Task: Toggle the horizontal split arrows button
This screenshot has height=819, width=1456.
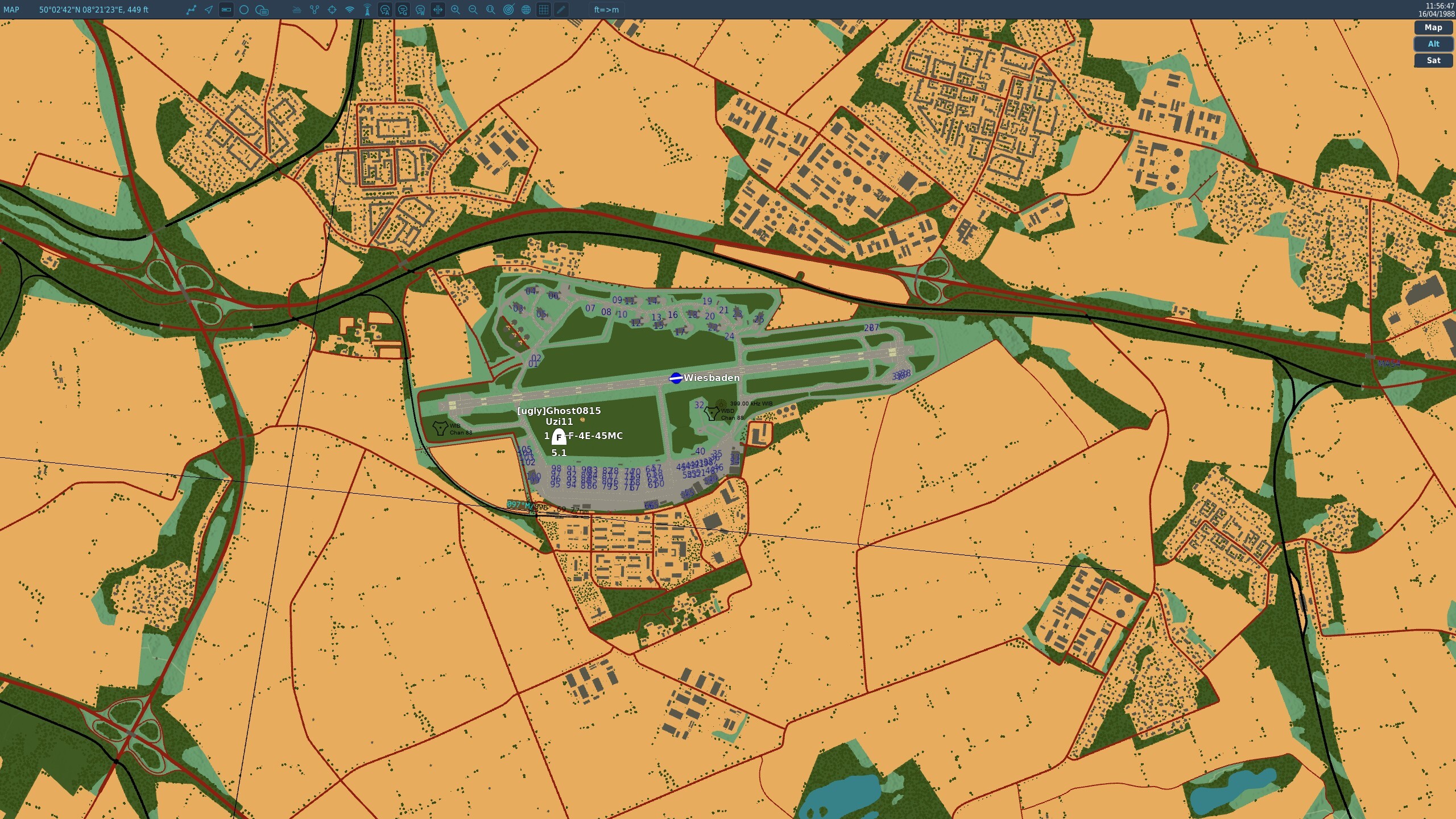Action: point(438,10)
